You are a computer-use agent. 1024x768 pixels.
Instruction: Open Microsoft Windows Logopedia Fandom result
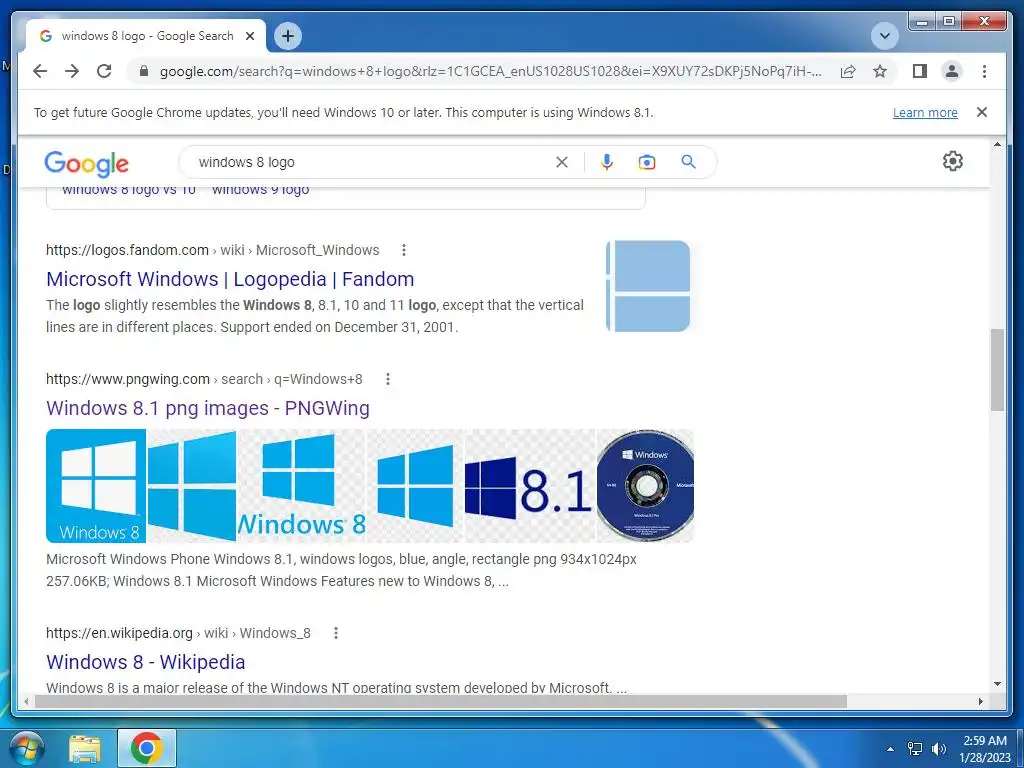230,279
